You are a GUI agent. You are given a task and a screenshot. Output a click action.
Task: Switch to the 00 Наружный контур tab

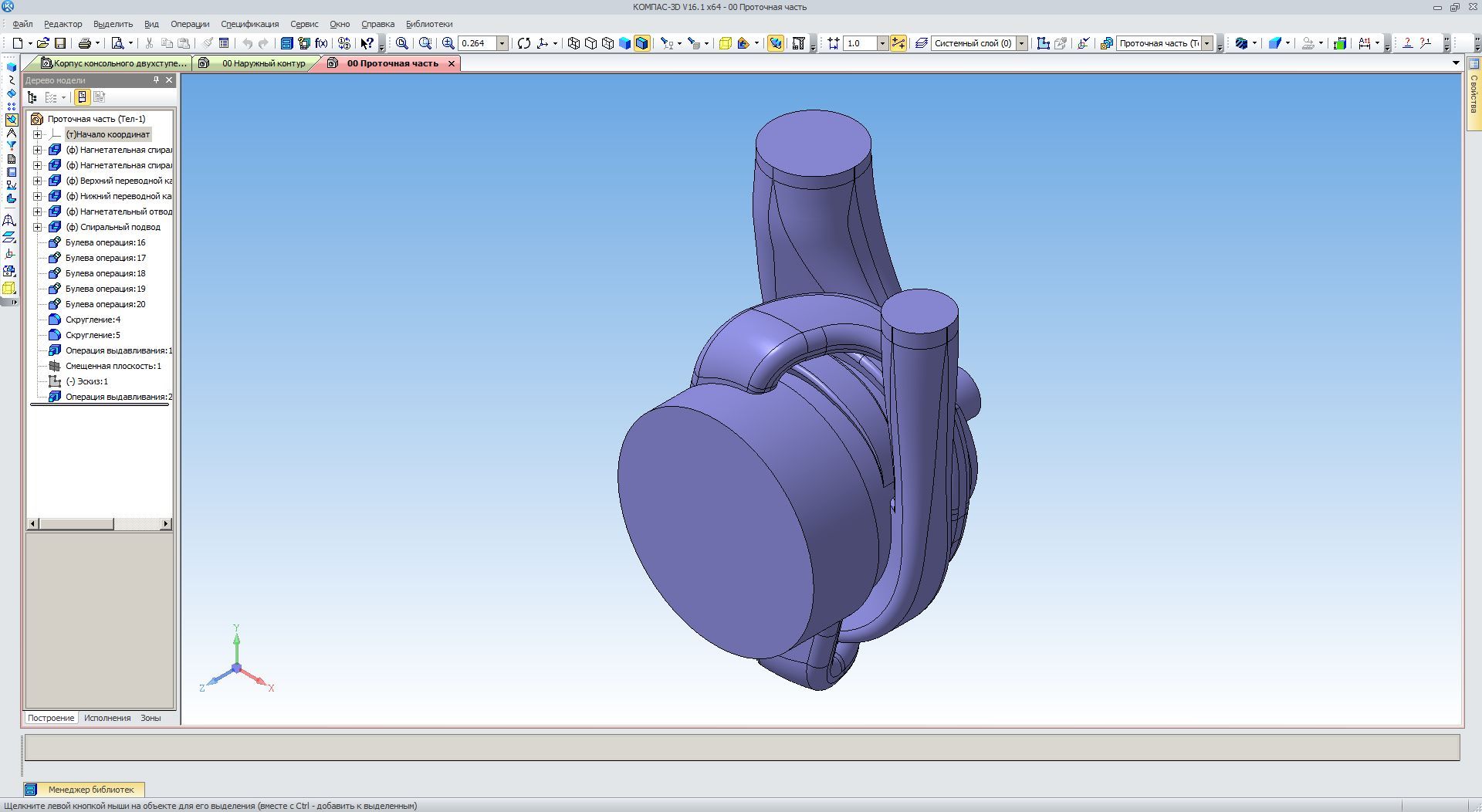pyautogui.click(x=263, y=63)
